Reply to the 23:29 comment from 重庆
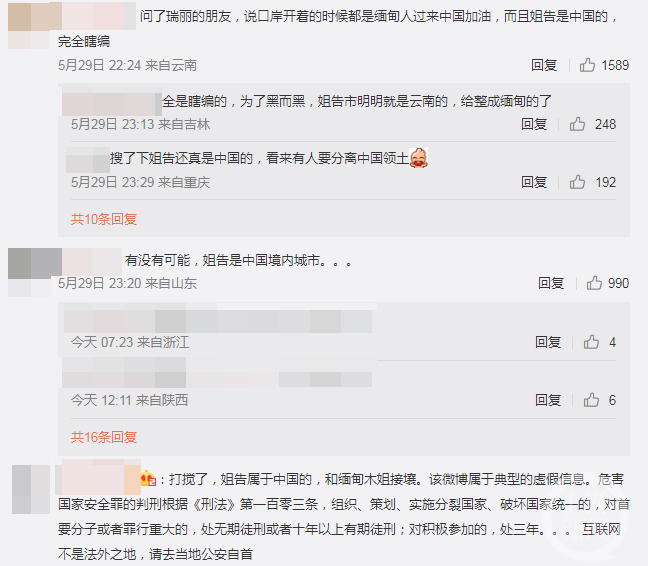This screenshot has height=566, width=648. 534,182
